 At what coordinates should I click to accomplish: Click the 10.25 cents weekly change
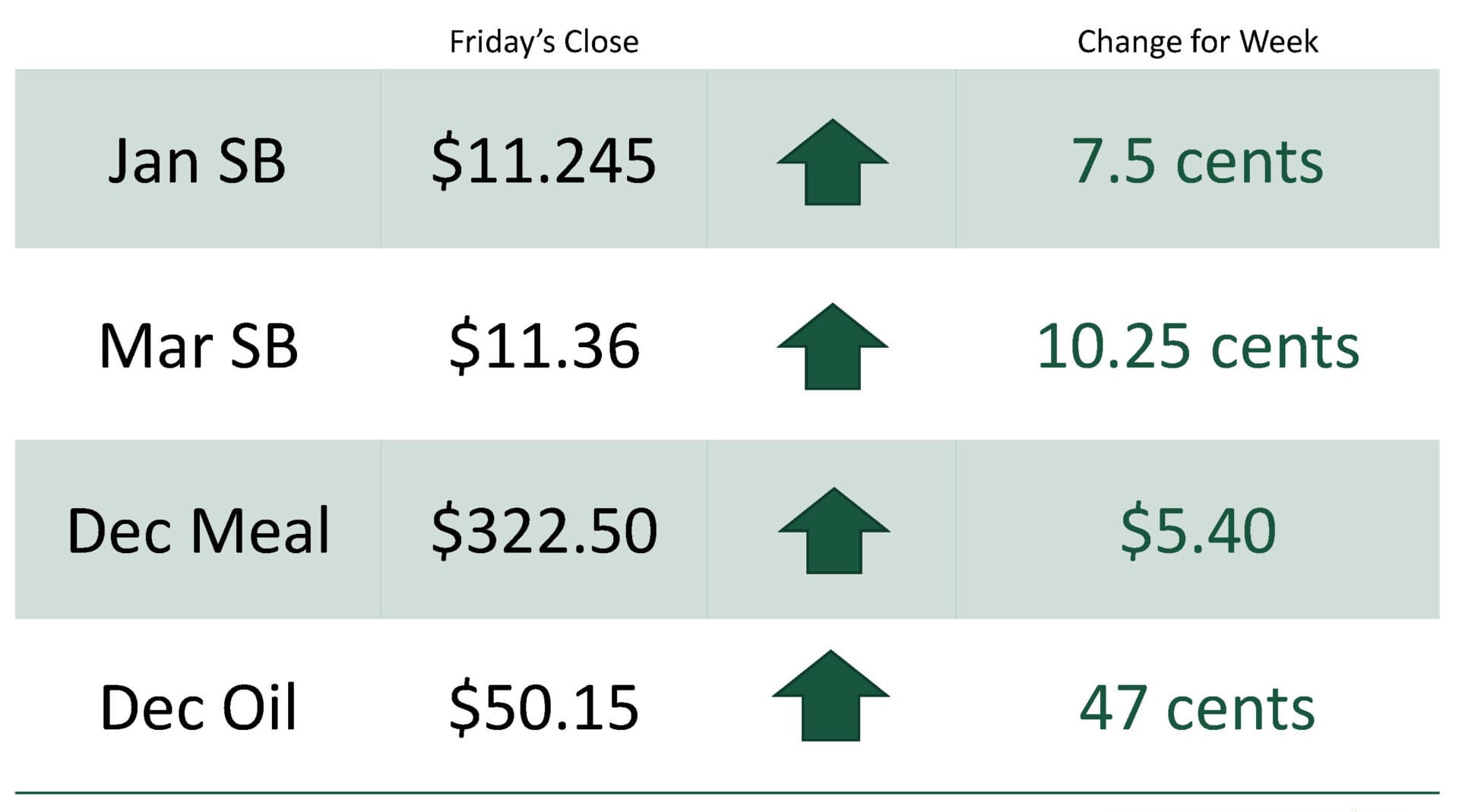[x=1198, y=346]
